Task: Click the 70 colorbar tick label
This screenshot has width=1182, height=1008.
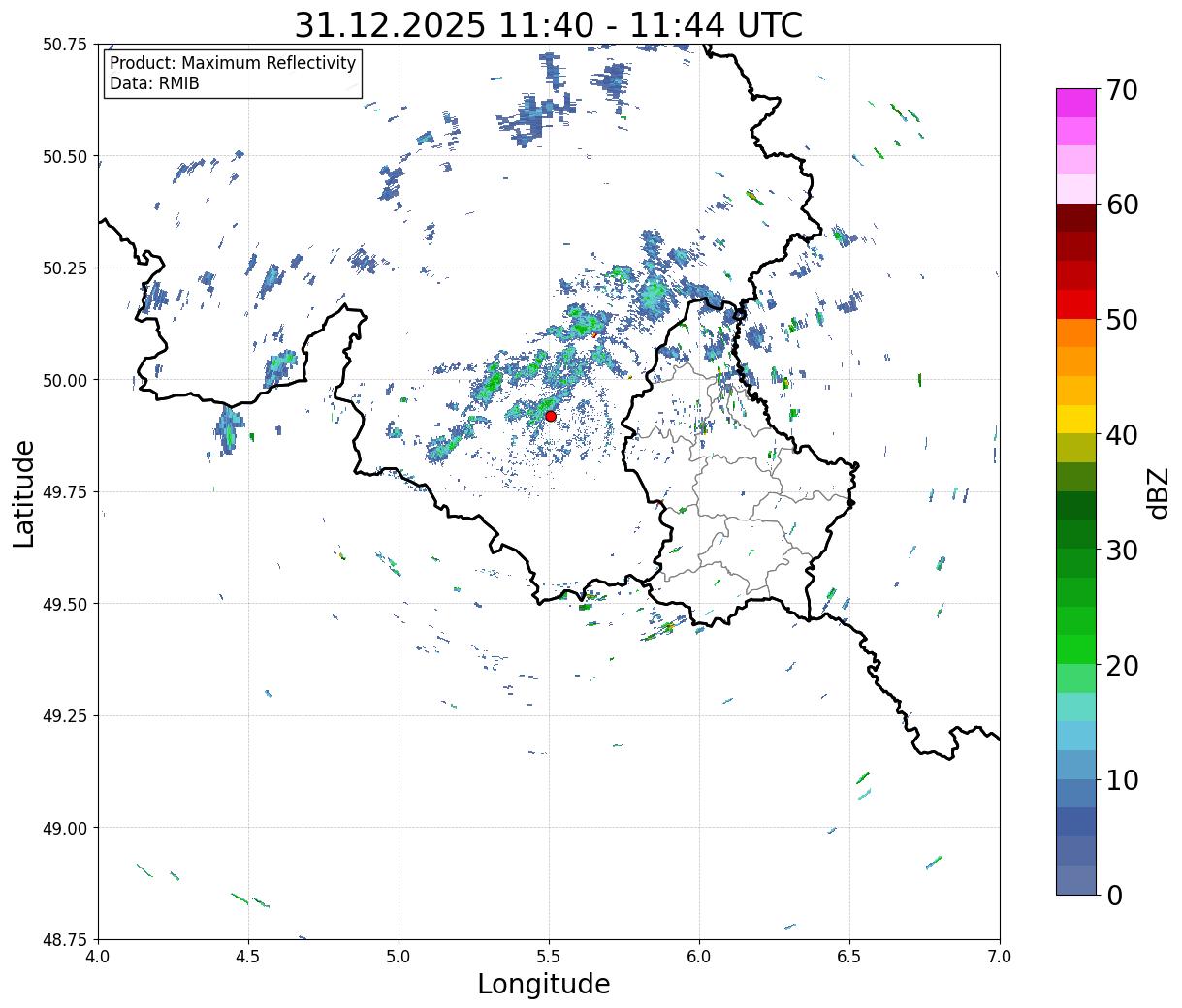Action: (x=1122, y=90)
